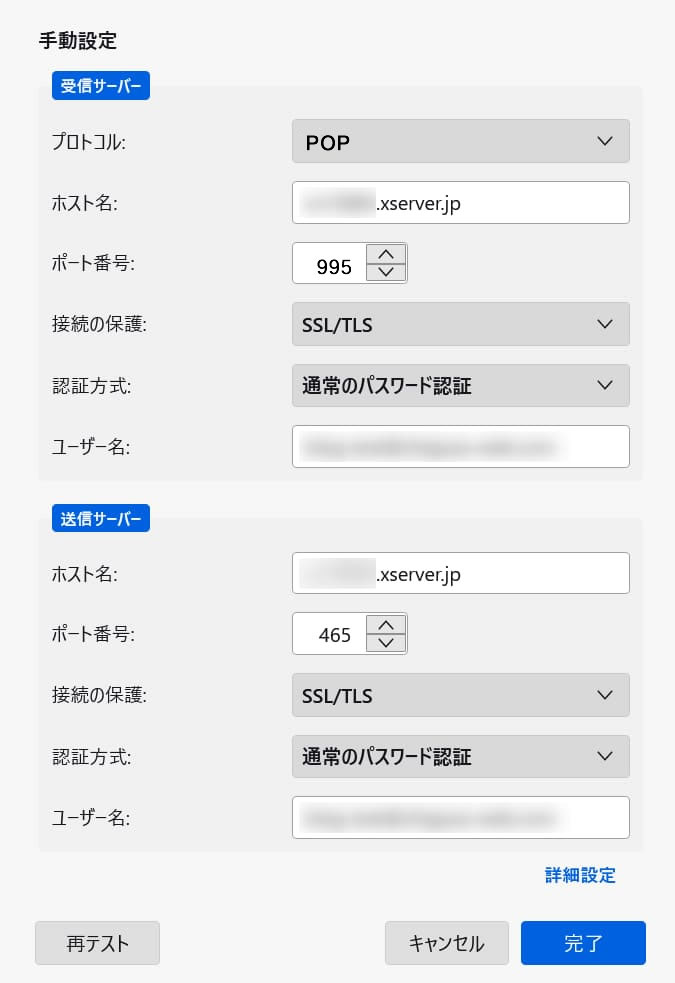Click the outgoing port 465 field
Screen dimensions: 675x983
(332, 635)
